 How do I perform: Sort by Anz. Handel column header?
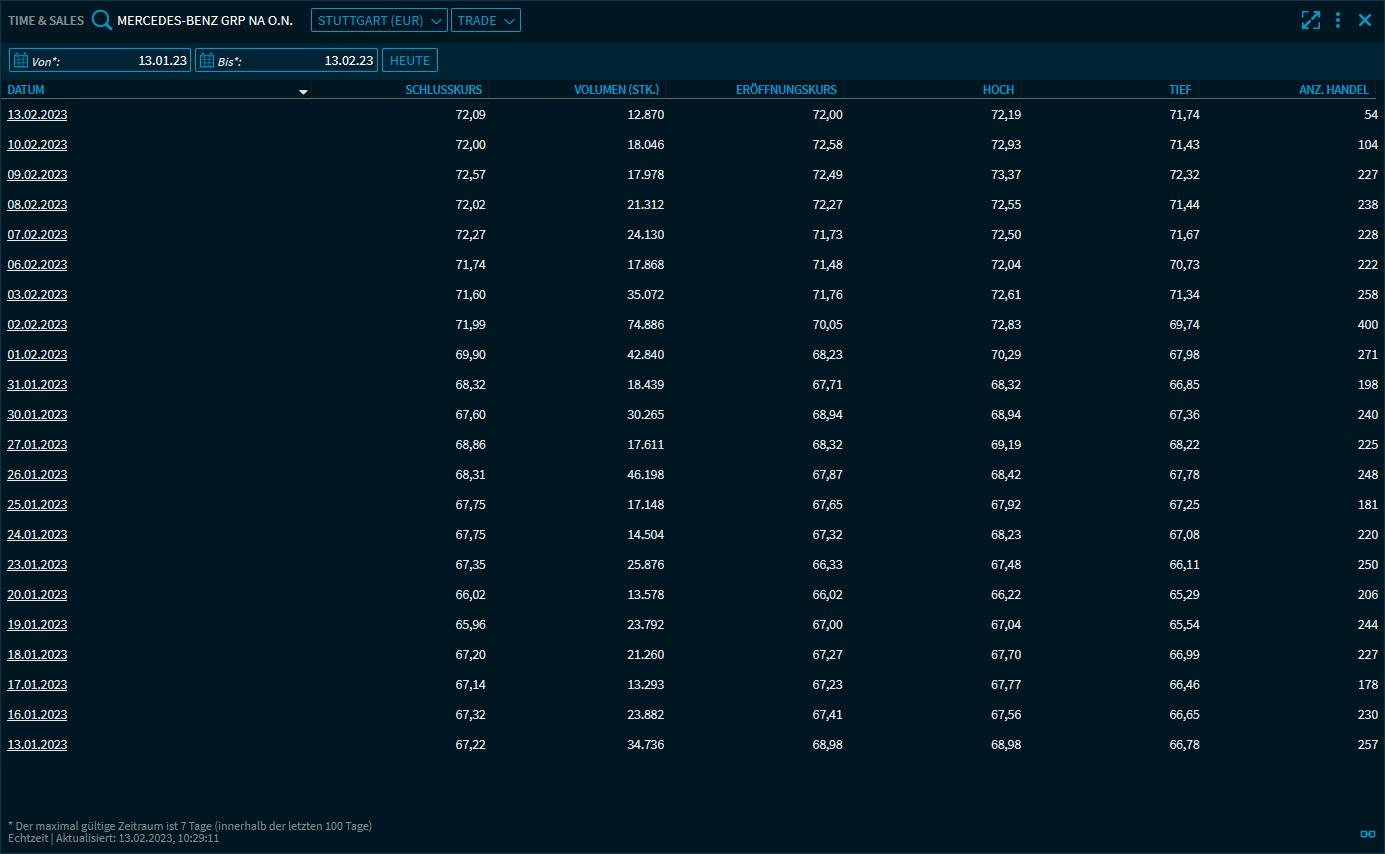[x=1333, y=90]
